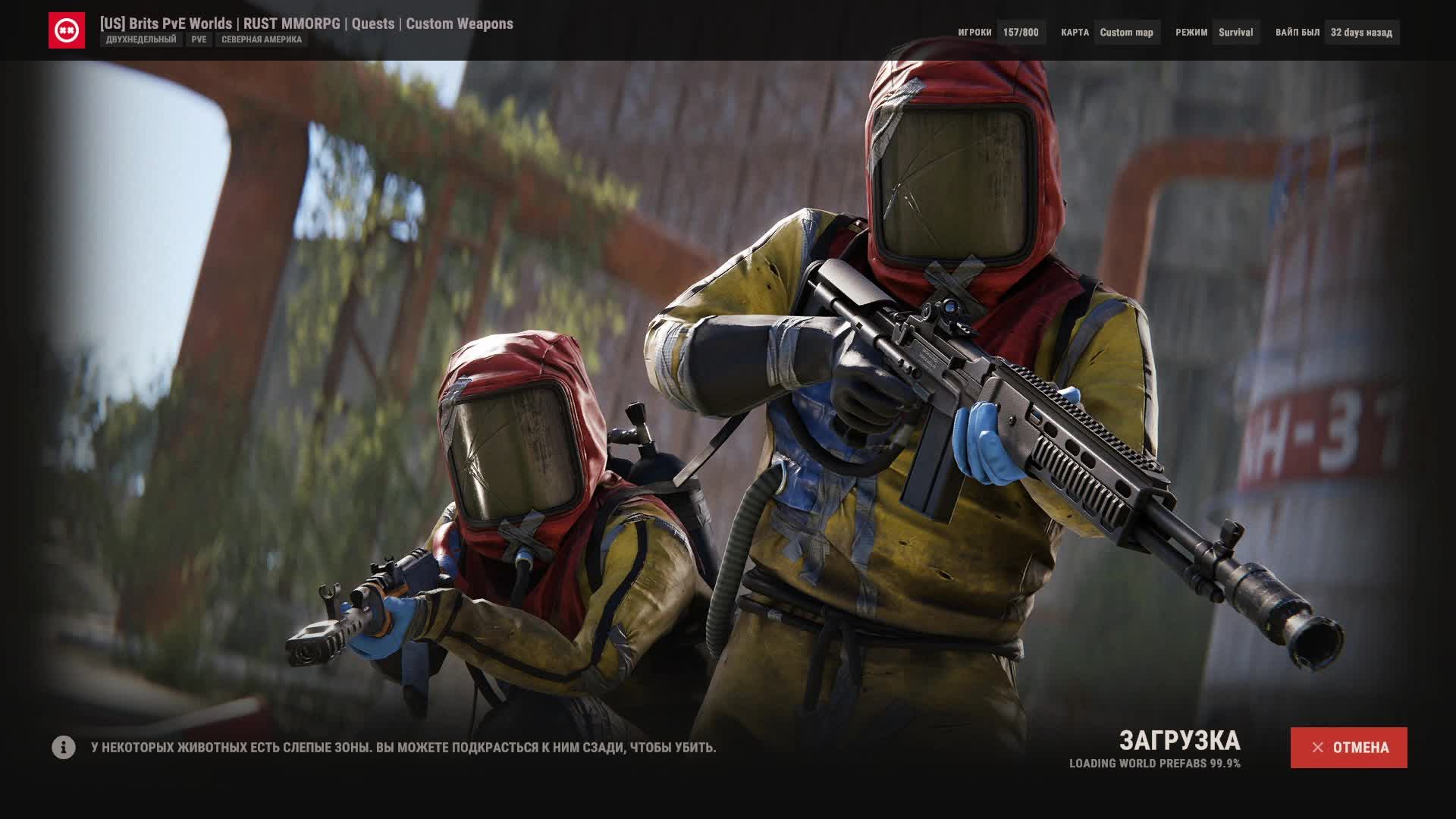Viewport: 1456px width, 819px height.
Task: Click the red server logo icon
Action: [67, 30]
